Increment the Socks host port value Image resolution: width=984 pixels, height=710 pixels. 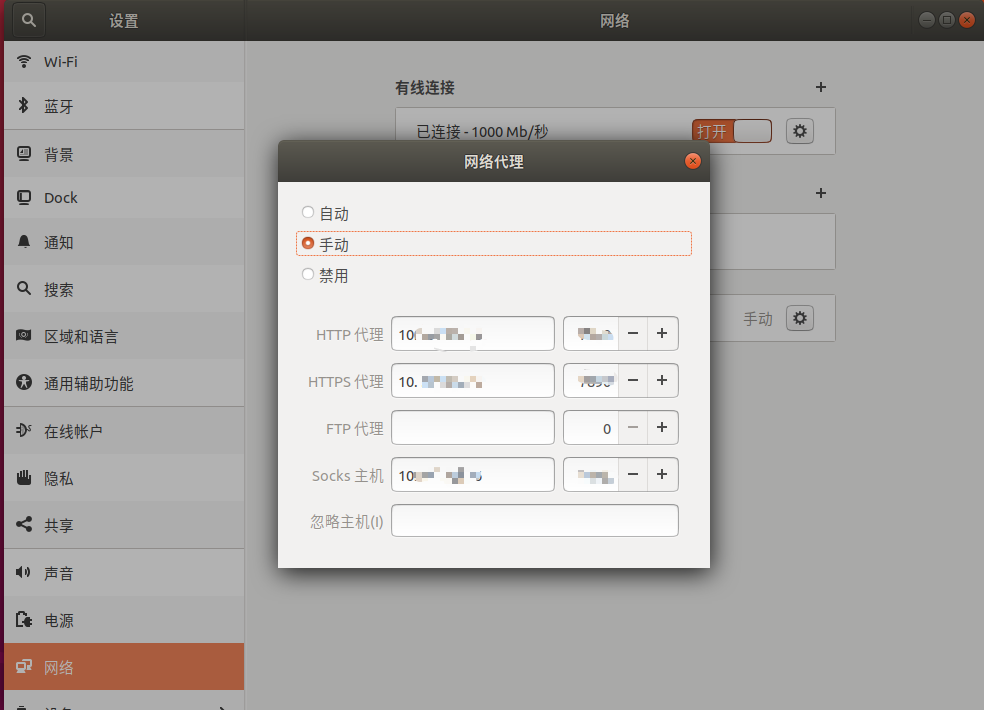tap(662, 474)
